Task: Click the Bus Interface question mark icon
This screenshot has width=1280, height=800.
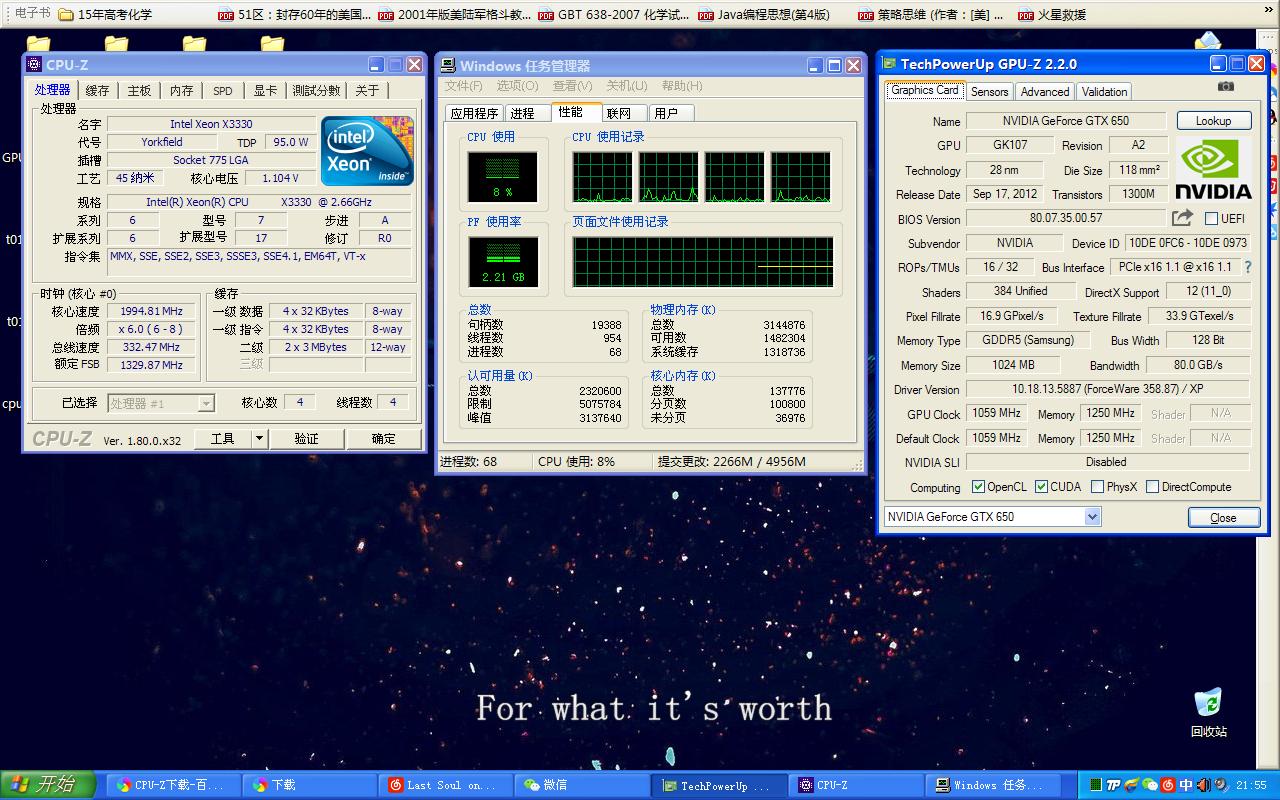Action: 1247,268
